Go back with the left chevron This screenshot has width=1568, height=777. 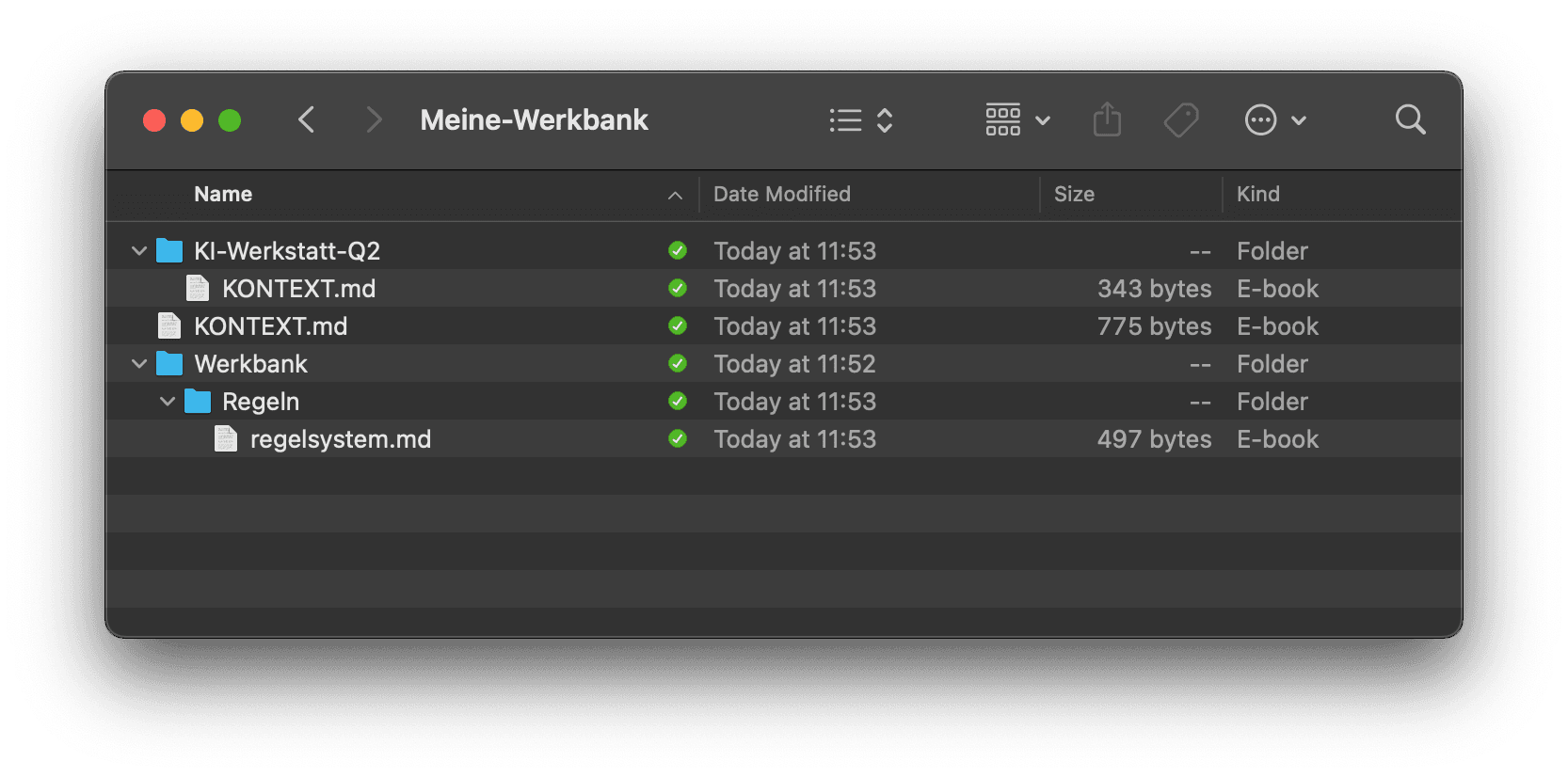tap(306, 119)
